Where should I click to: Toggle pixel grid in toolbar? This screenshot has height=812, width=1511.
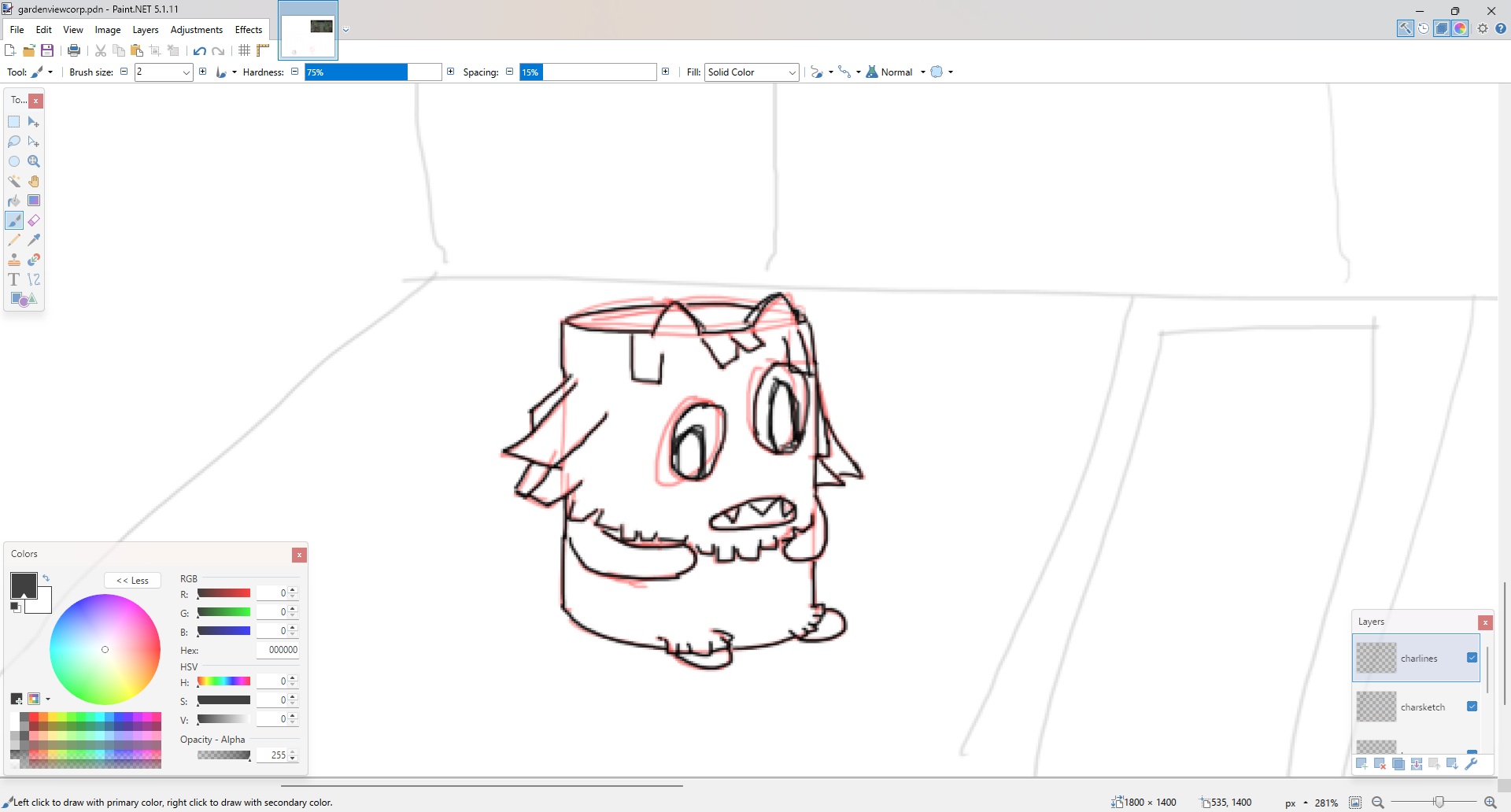click(245, 50)
